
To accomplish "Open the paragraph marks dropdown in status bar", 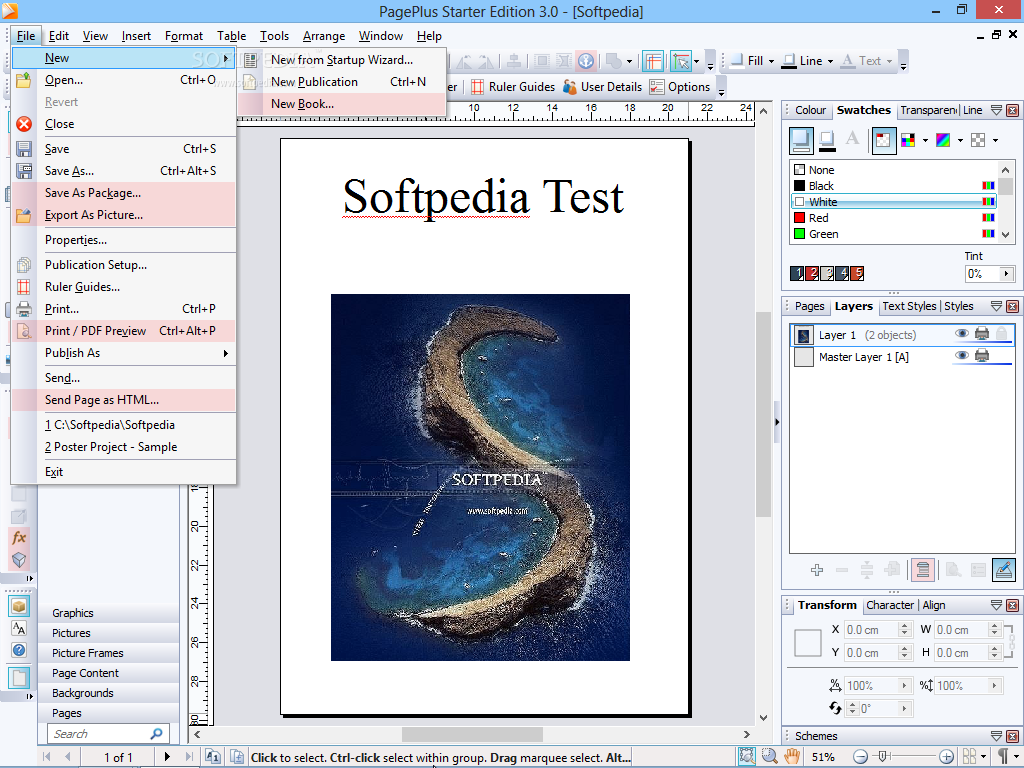I will [x=1017, y=757].
